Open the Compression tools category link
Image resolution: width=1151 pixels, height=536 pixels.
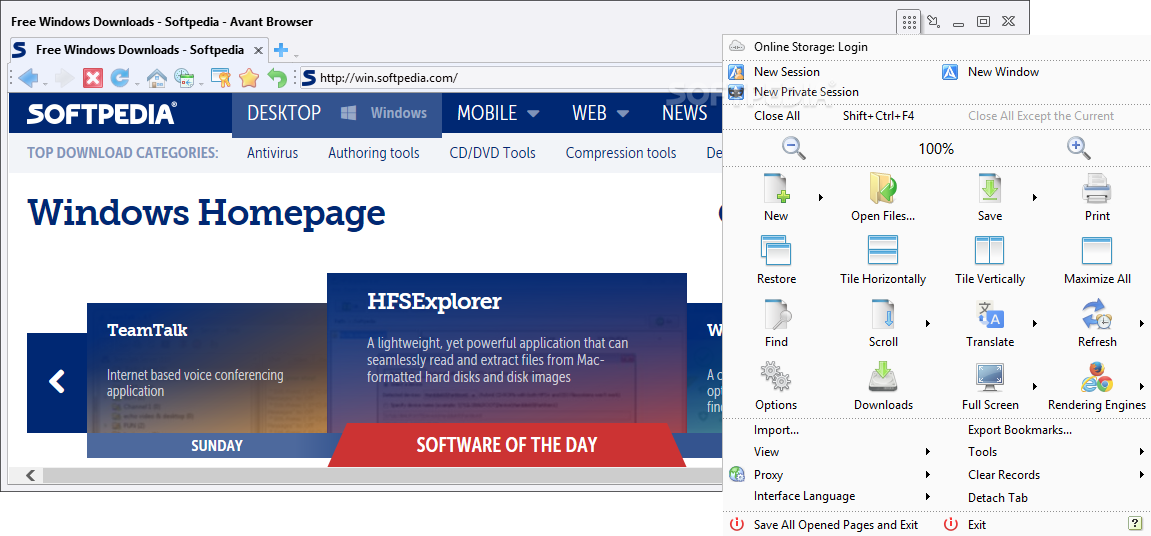(x=621, y=153)
